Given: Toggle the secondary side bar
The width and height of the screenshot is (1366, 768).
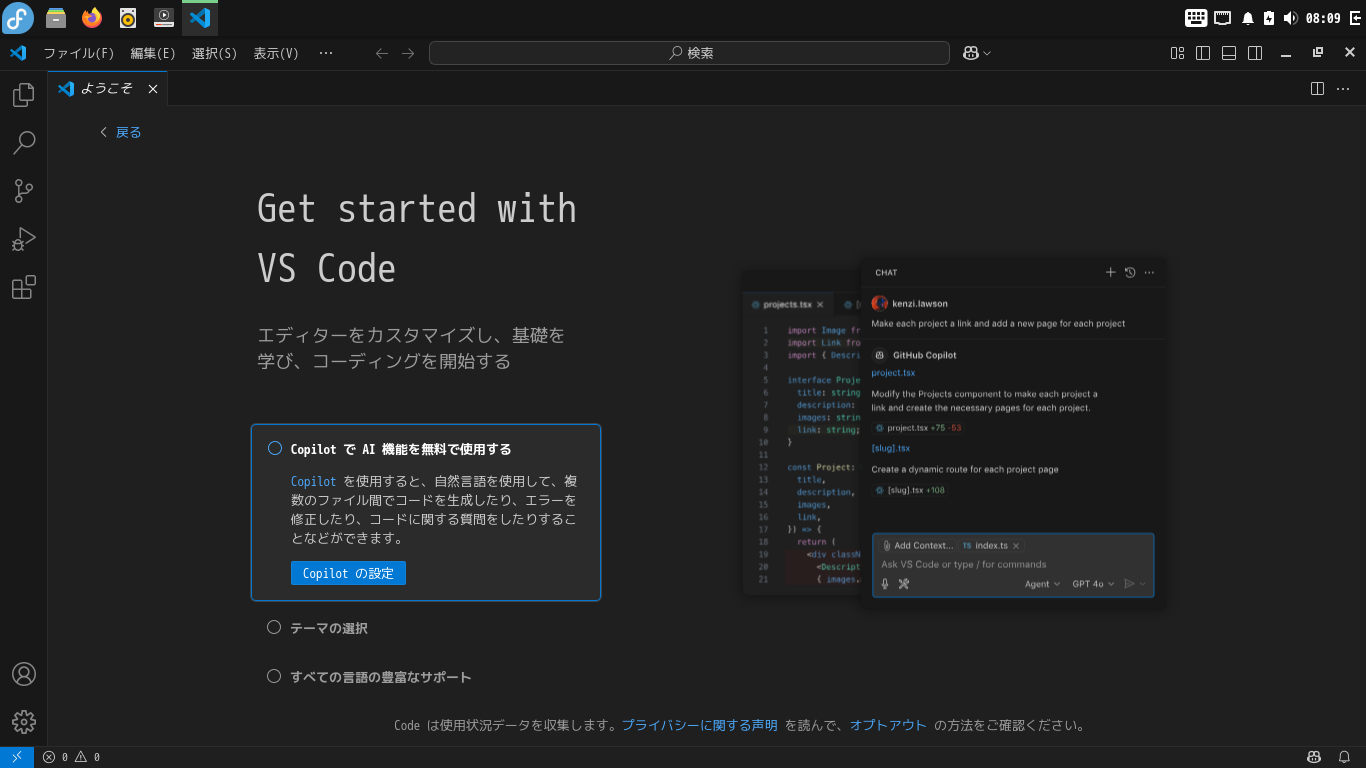Looking at the screenshot, I should 1255,53.
